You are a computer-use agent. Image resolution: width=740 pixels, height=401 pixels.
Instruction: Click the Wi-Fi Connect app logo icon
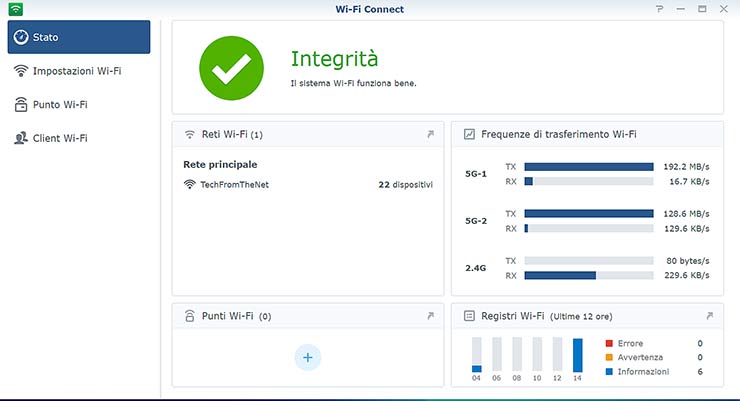tap(15, 9)
